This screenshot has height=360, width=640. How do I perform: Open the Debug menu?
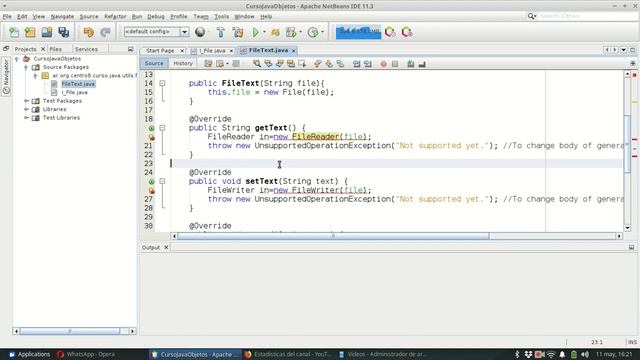click(156, 16)
